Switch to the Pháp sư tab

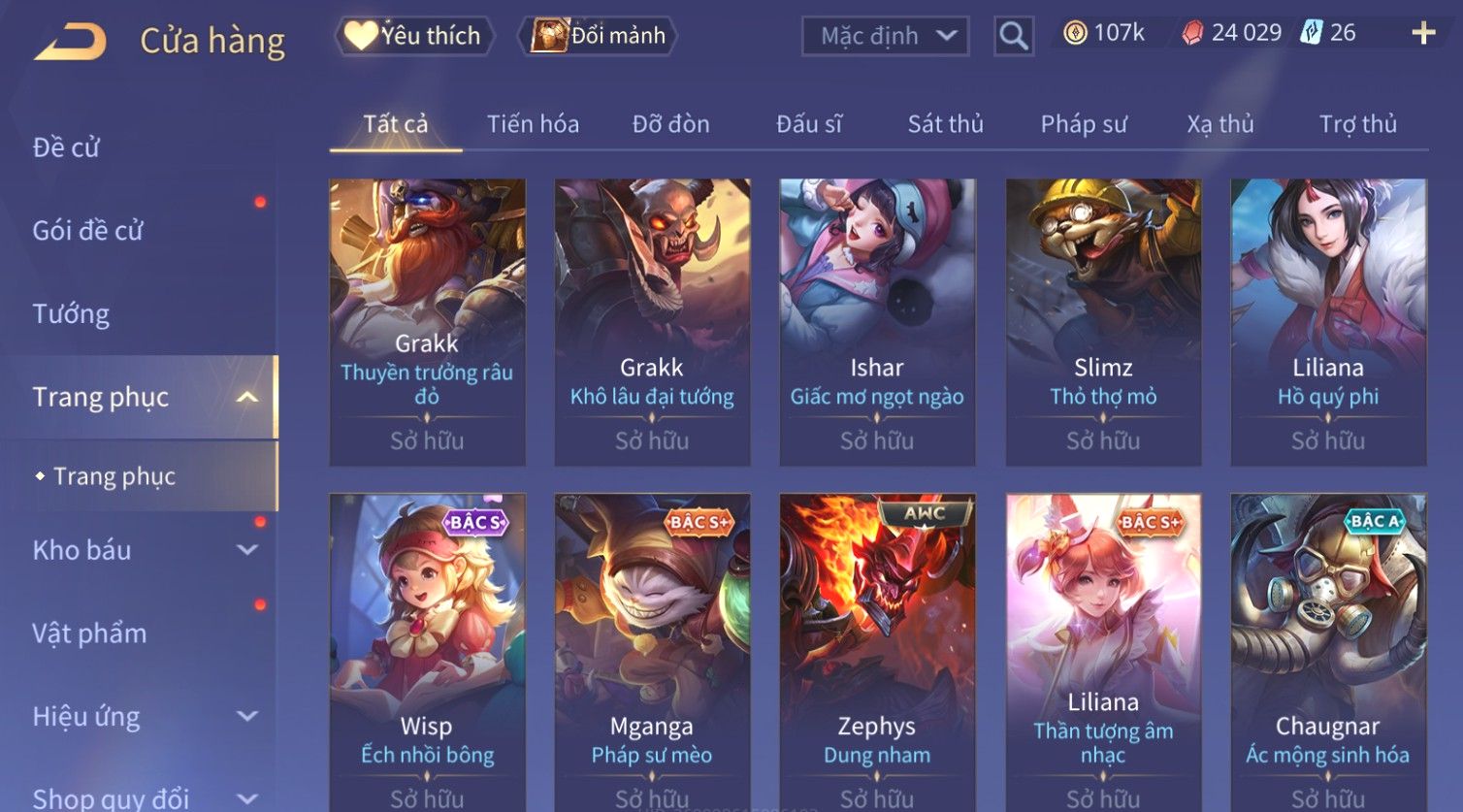coord(1084,124)
